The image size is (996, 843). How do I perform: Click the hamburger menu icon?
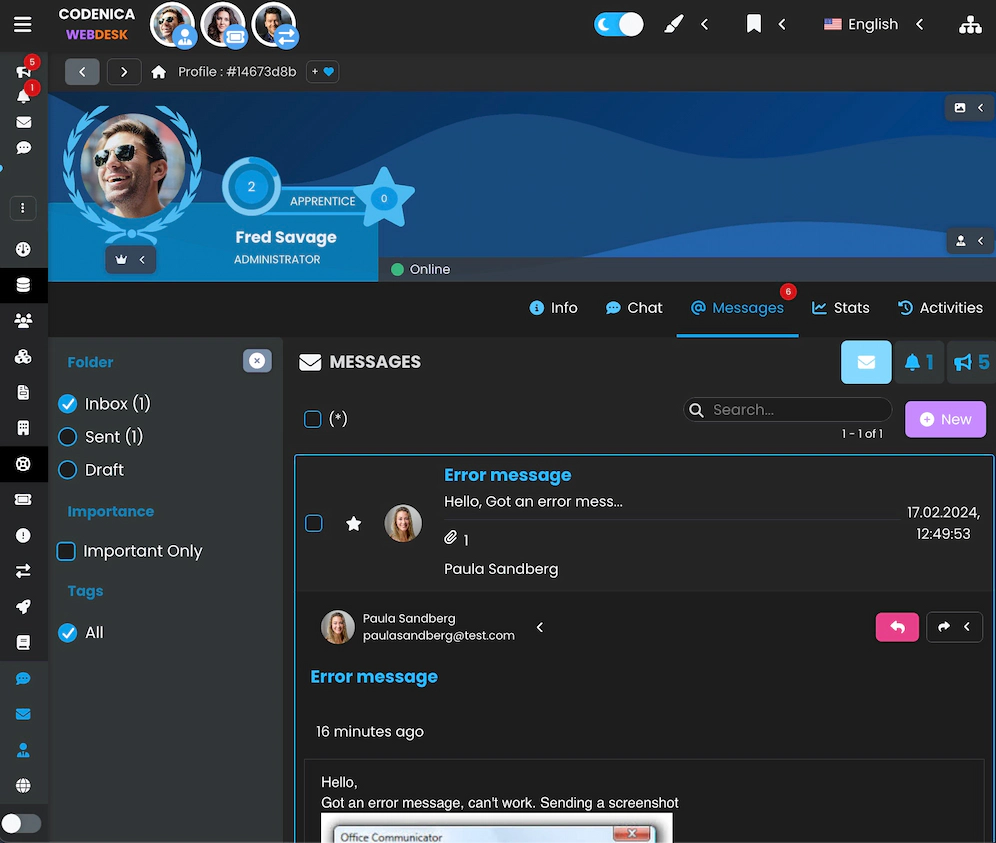pyautogui.click(x=23, y=25)
